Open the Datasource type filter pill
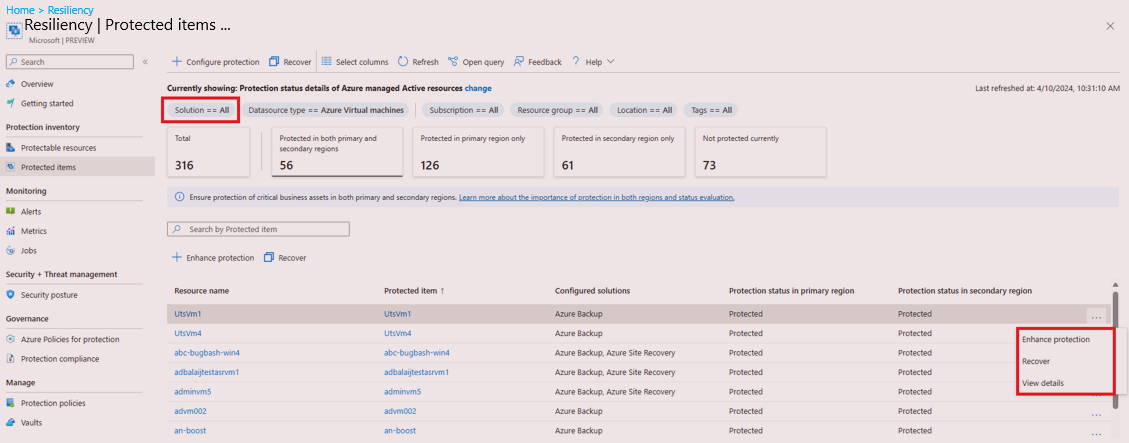The height and width of the screenshot is (443, 1129). [x=326, y=110]
